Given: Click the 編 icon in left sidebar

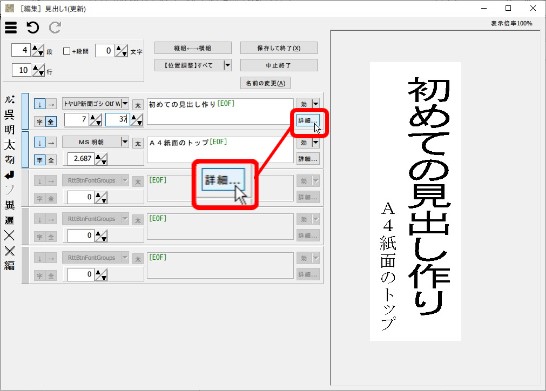Looking at the screenshot, I should coord(9,266).
